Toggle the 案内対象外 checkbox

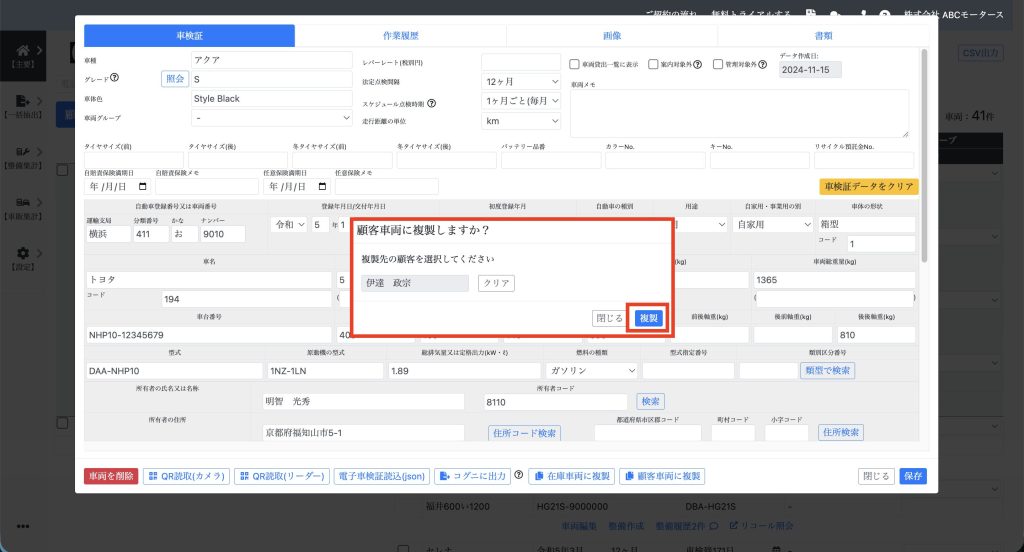[653, 64]
